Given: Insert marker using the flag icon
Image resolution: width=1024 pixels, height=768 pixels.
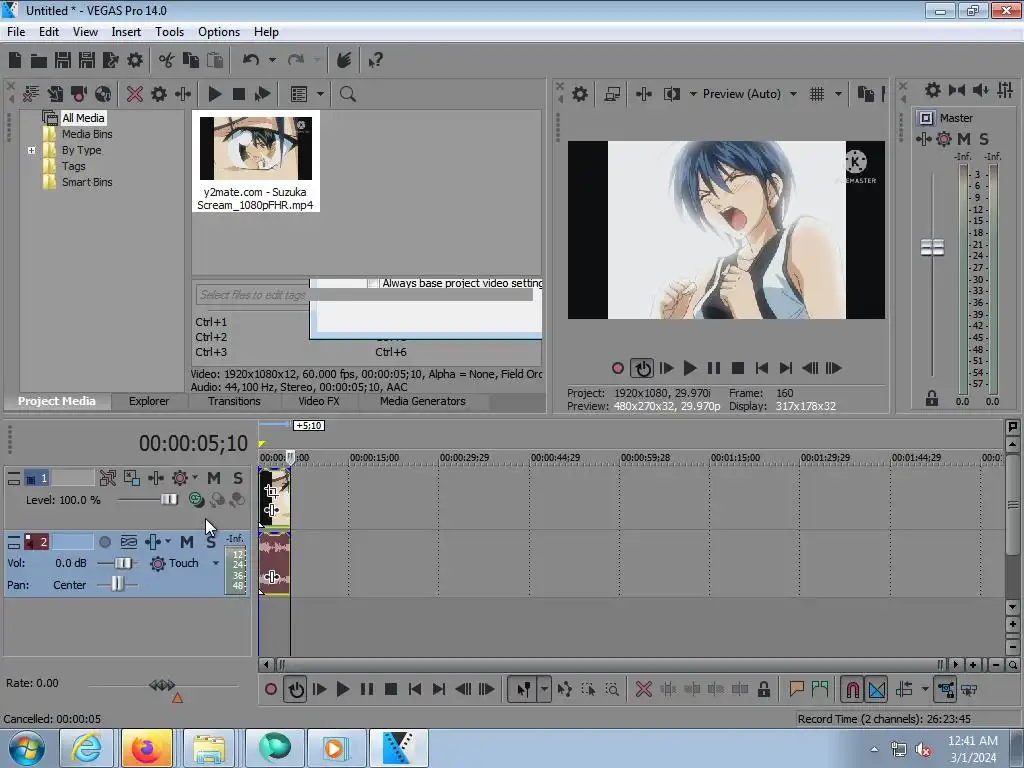Looking at the screenshot, I should click(796, 689).
